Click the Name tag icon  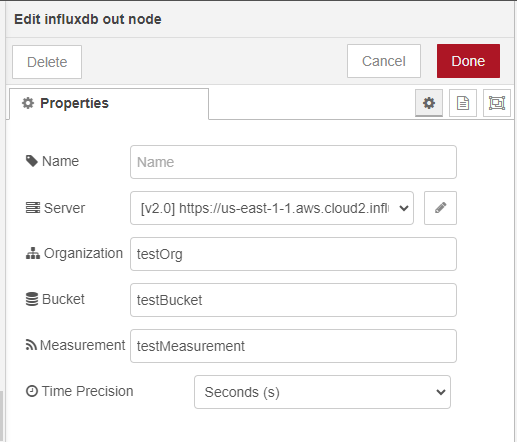pyautogui.click(x=32, y=161)
